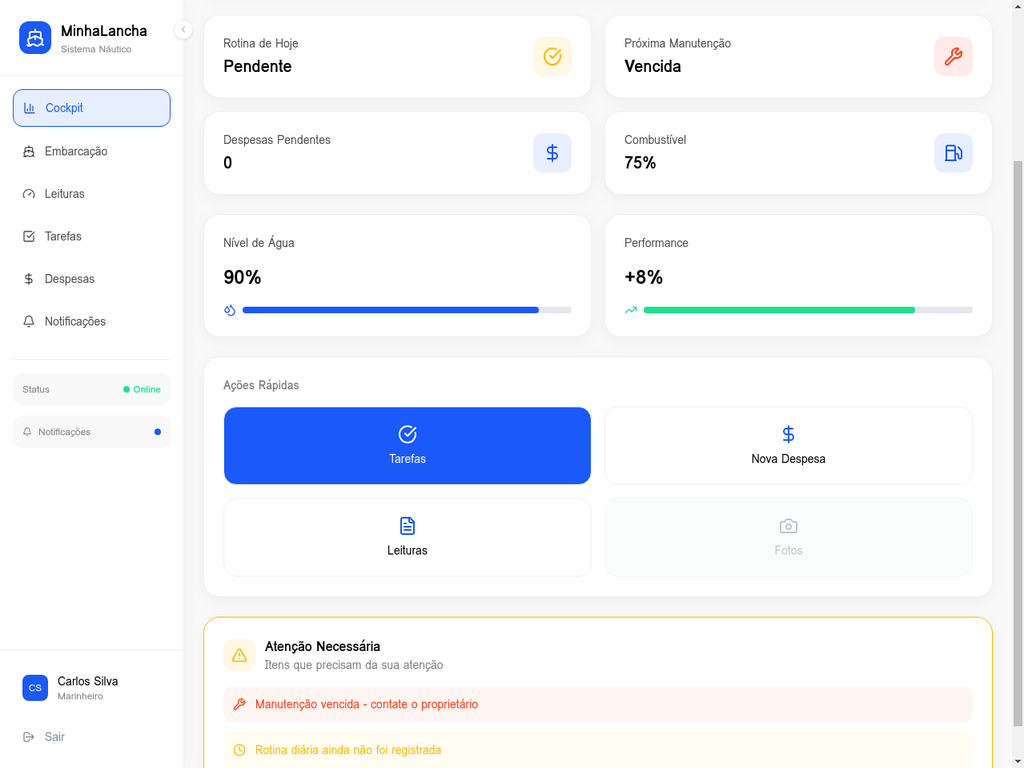
Task: Click the Leituras quick action button
Action: pos(407,538)
